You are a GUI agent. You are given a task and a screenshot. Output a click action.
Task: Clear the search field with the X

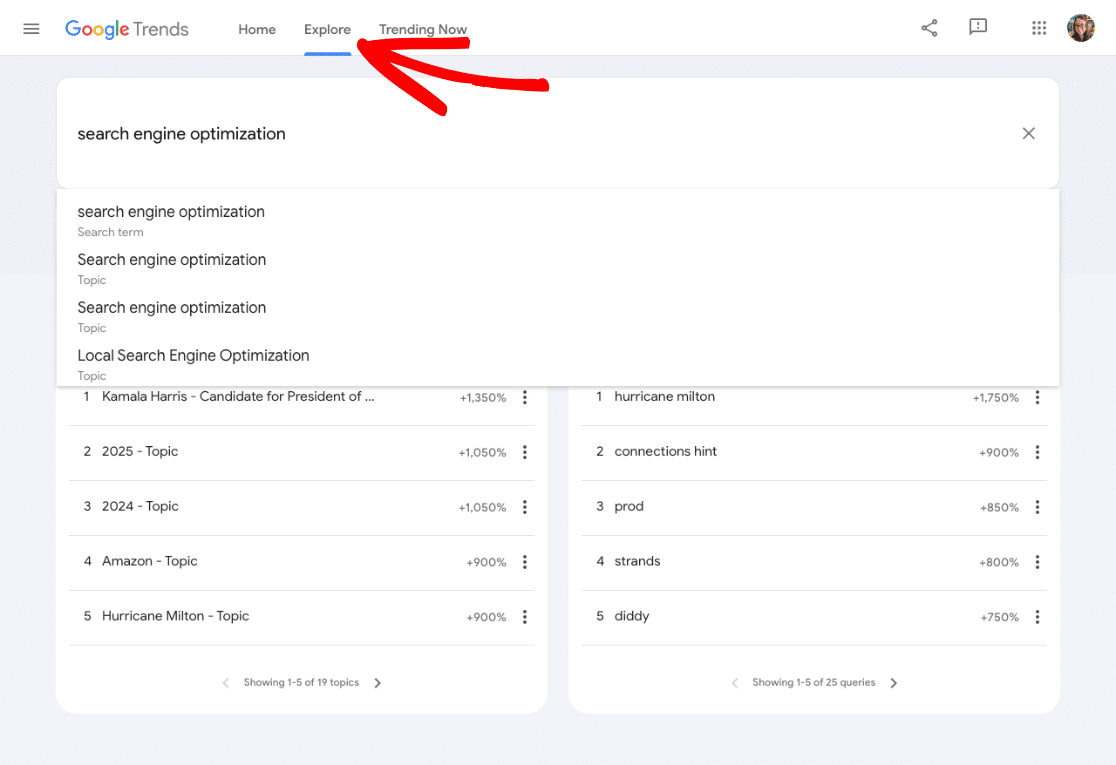[1028, 133]
